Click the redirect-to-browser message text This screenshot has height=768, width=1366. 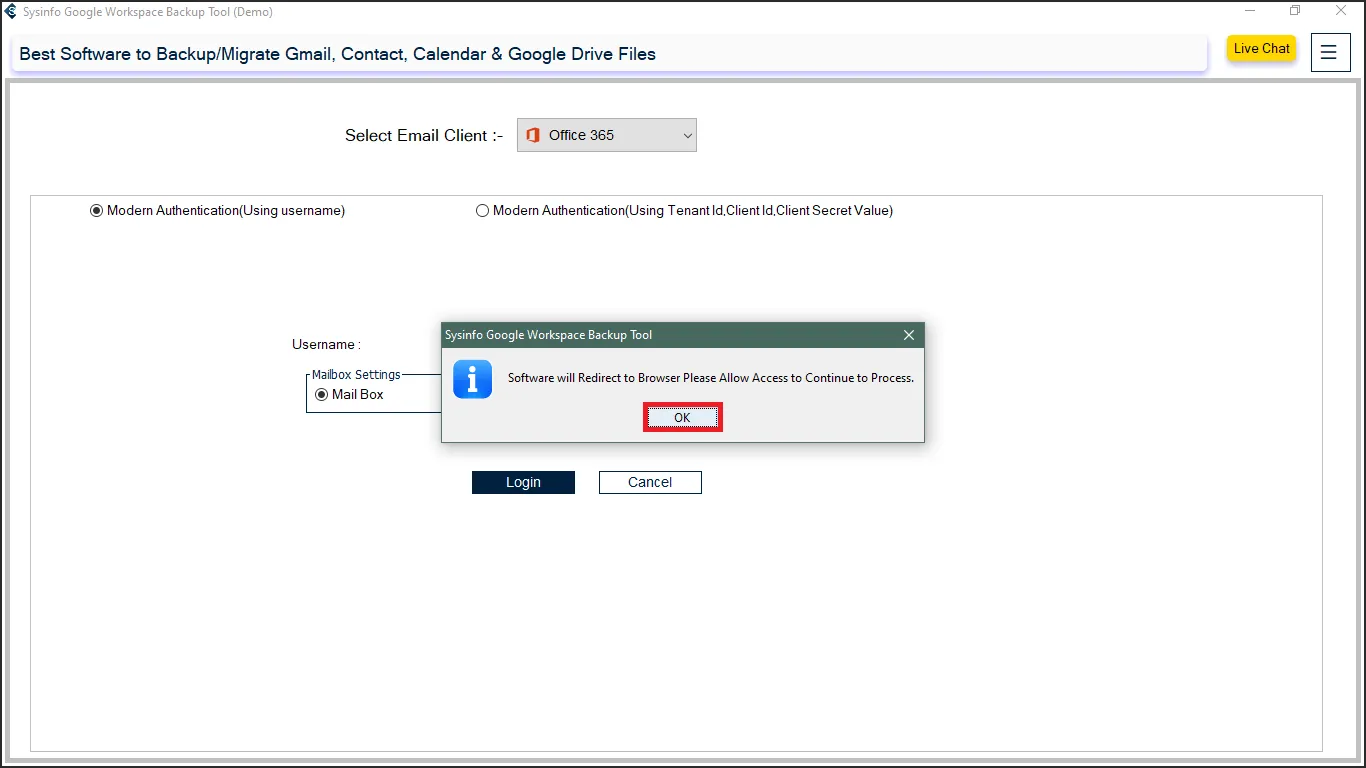(711, 378)
